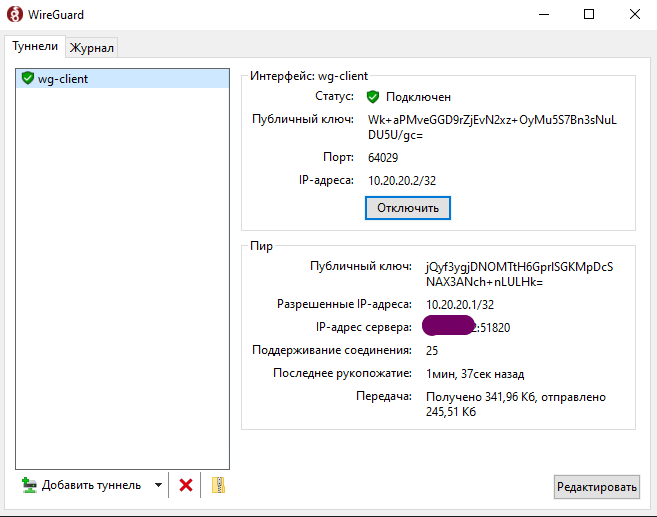The image size is (657, 517).
Task: Open the Туннели tab
Action: tap(35, 46)
